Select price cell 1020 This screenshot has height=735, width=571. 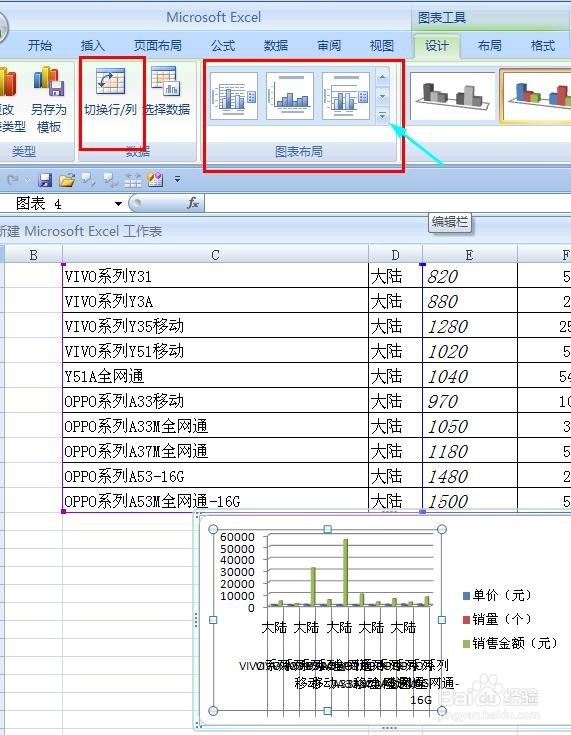(470, 351)
